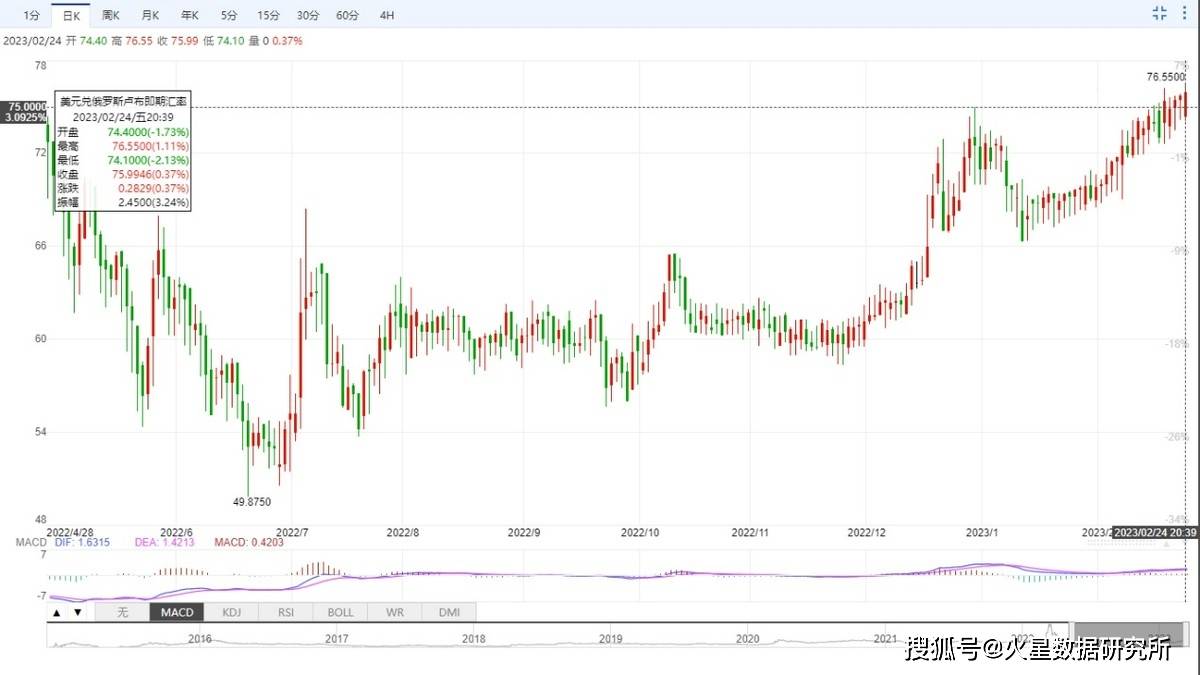The height and width of the screenshot is (675, 1200).
Task: Select the 30分 timeframe
Action: coord(308,15)
